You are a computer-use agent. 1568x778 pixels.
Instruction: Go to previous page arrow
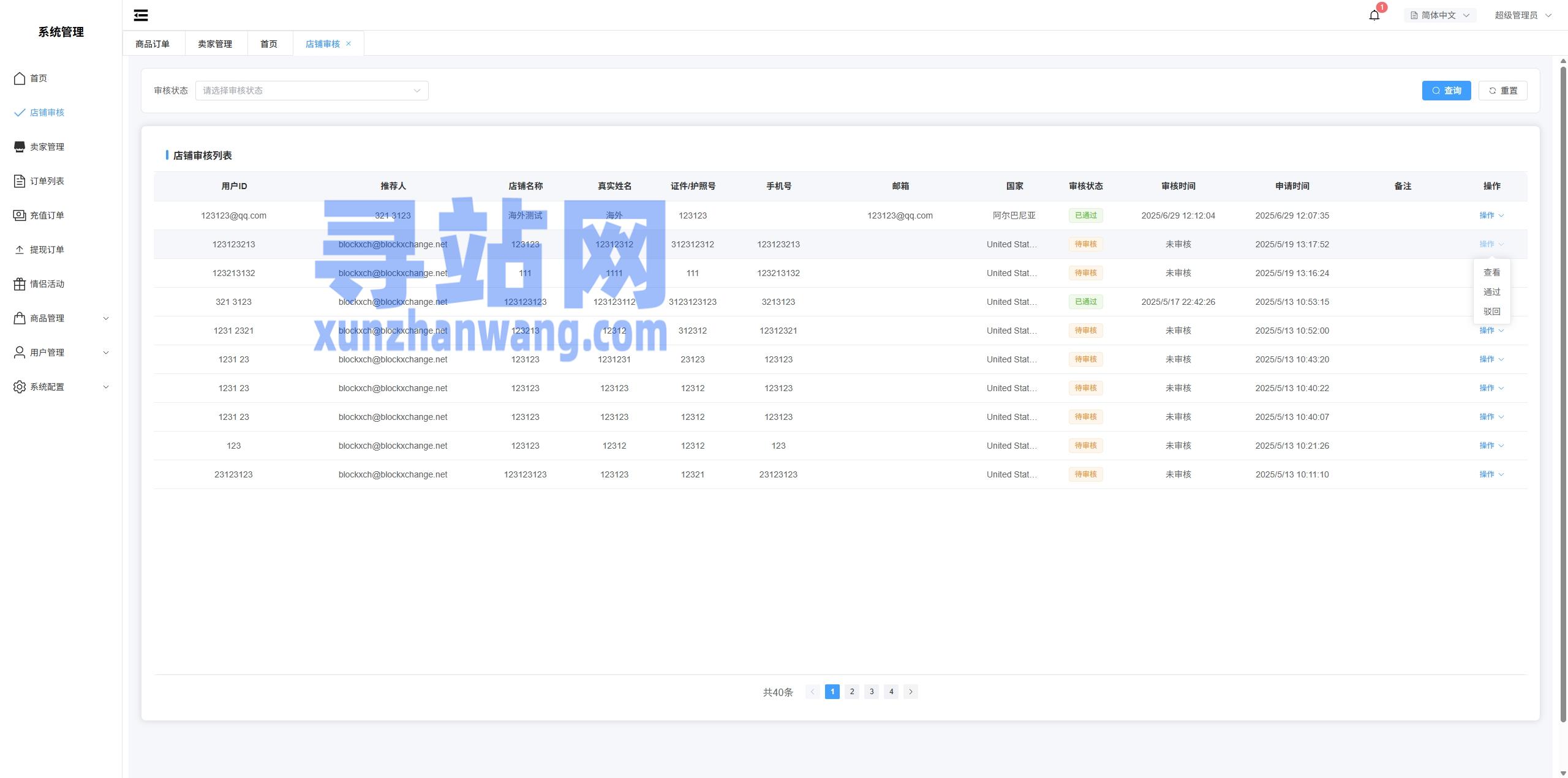pos(813,692)
